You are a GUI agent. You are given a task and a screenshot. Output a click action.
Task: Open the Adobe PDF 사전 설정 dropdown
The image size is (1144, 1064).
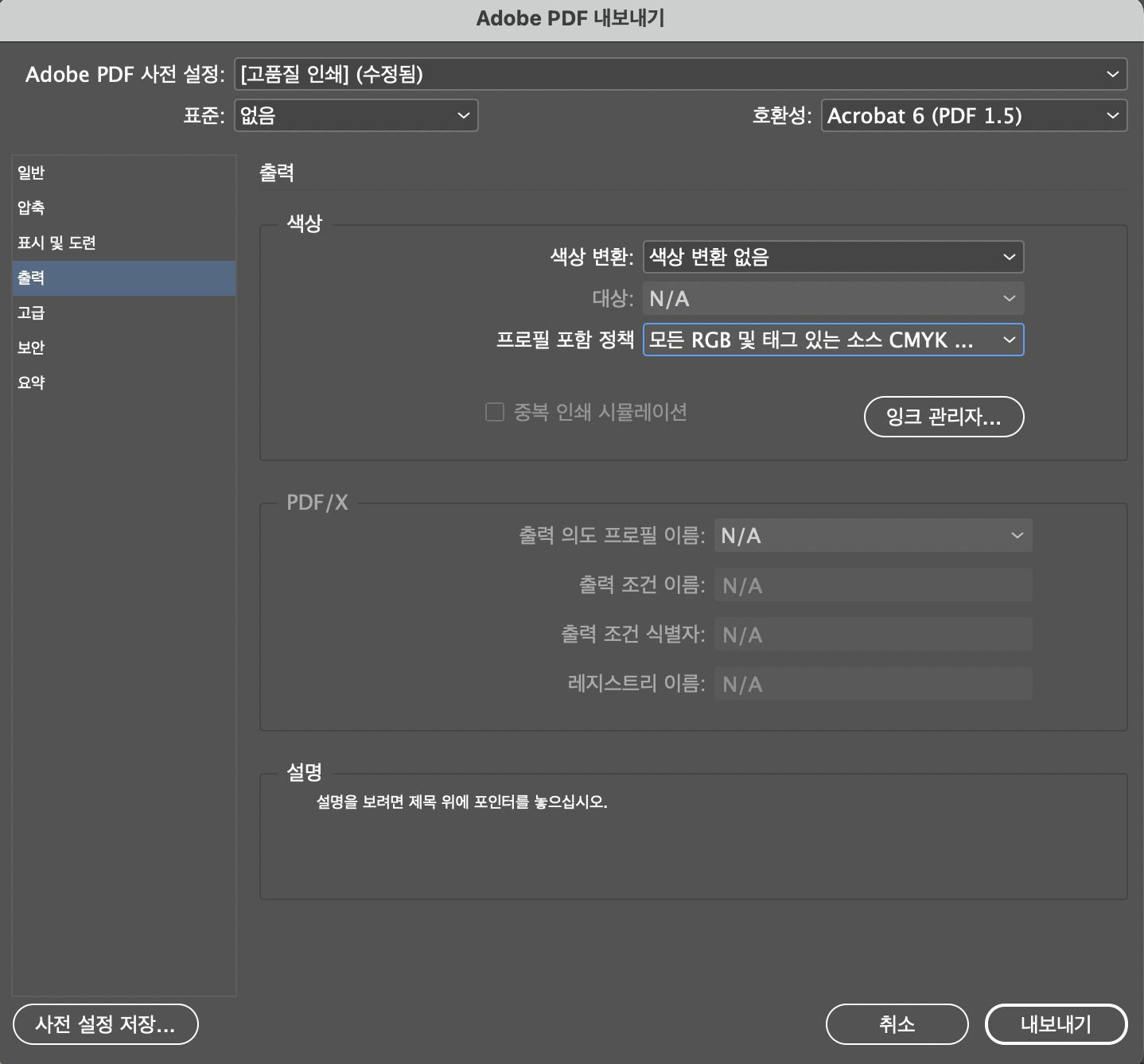point(680,74)
